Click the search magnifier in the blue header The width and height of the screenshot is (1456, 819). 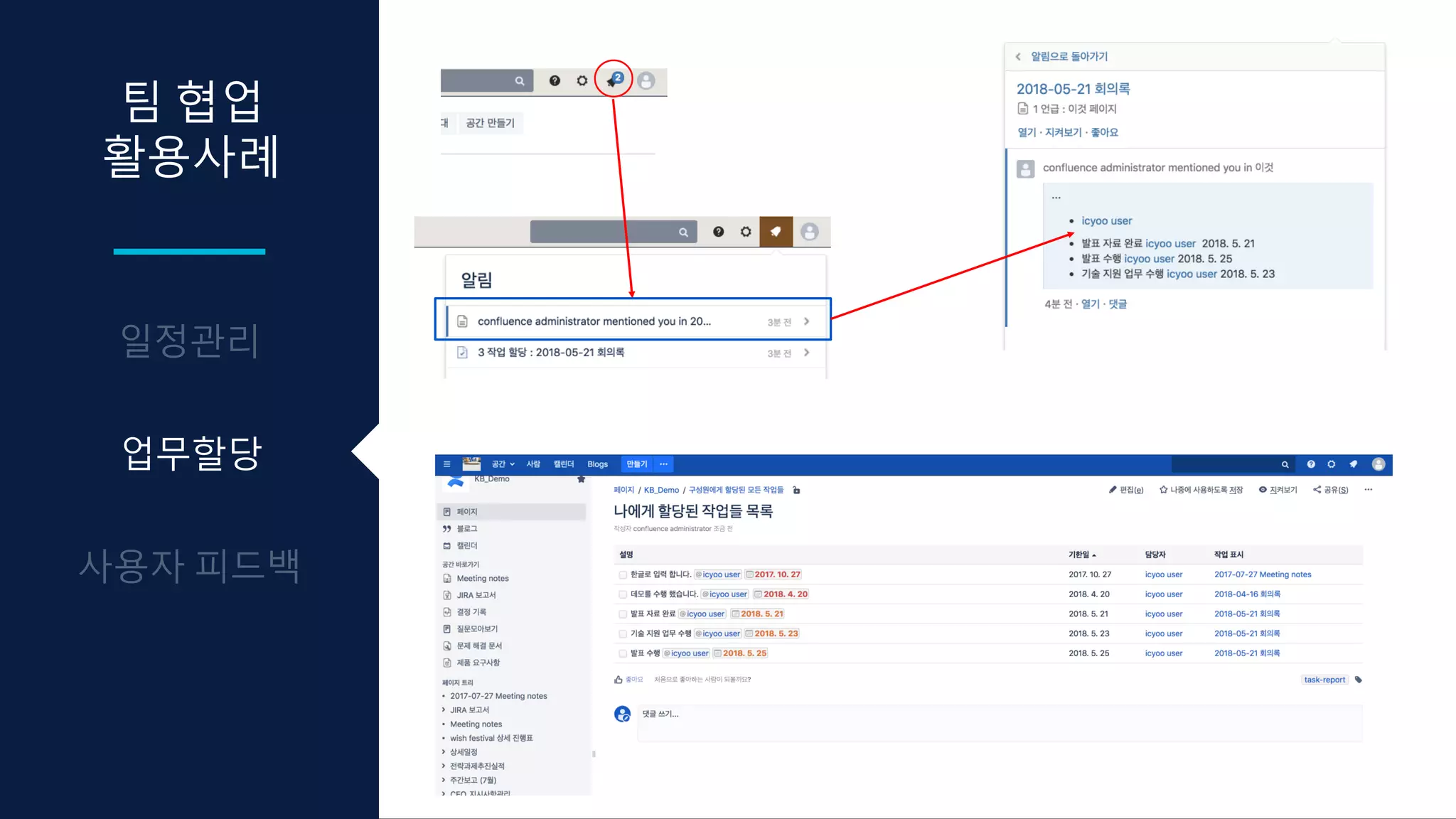click(1285, 464)
